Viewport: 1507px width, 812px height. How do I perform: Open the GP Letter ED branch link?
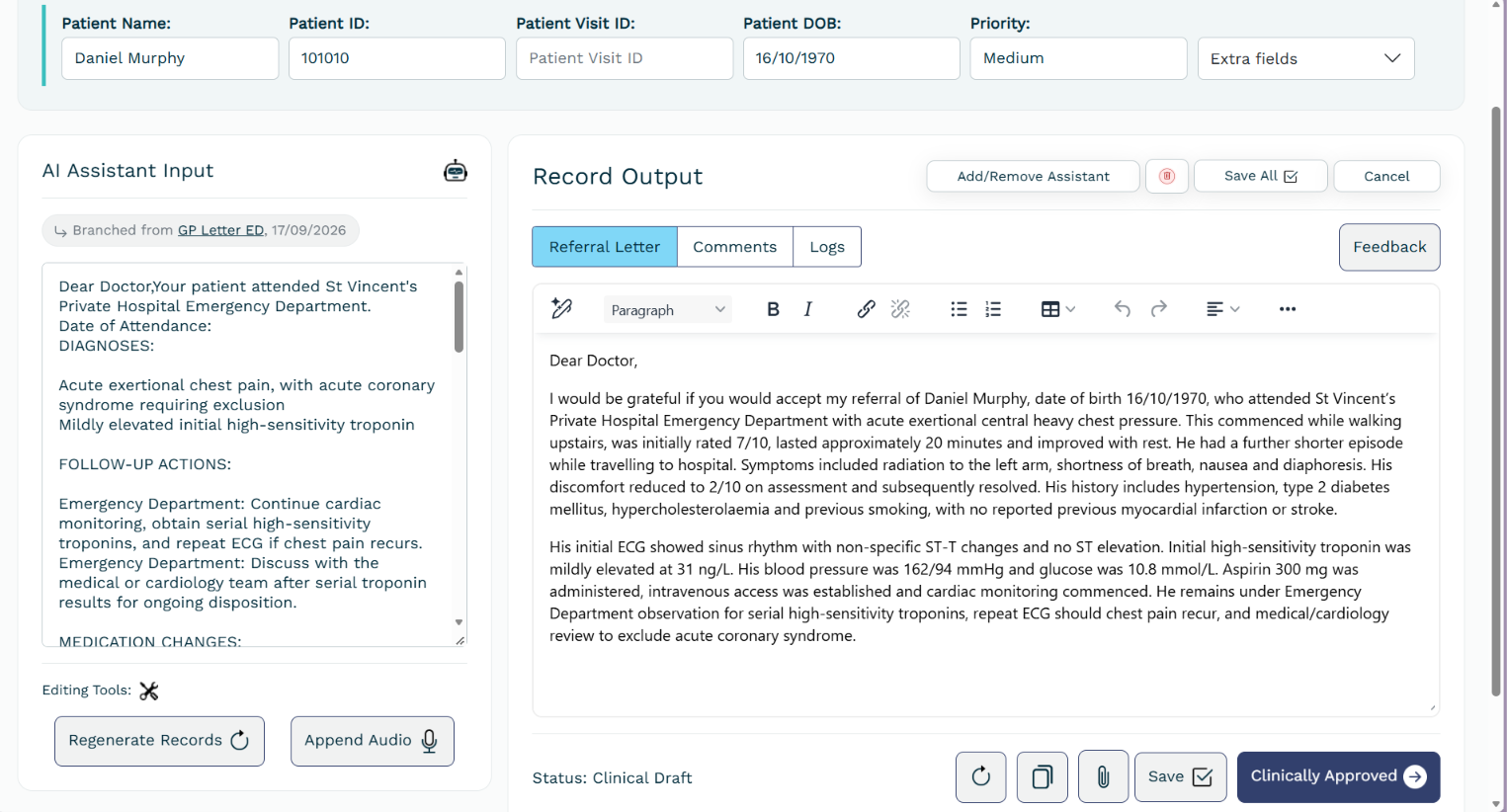(x=221, y=230)
